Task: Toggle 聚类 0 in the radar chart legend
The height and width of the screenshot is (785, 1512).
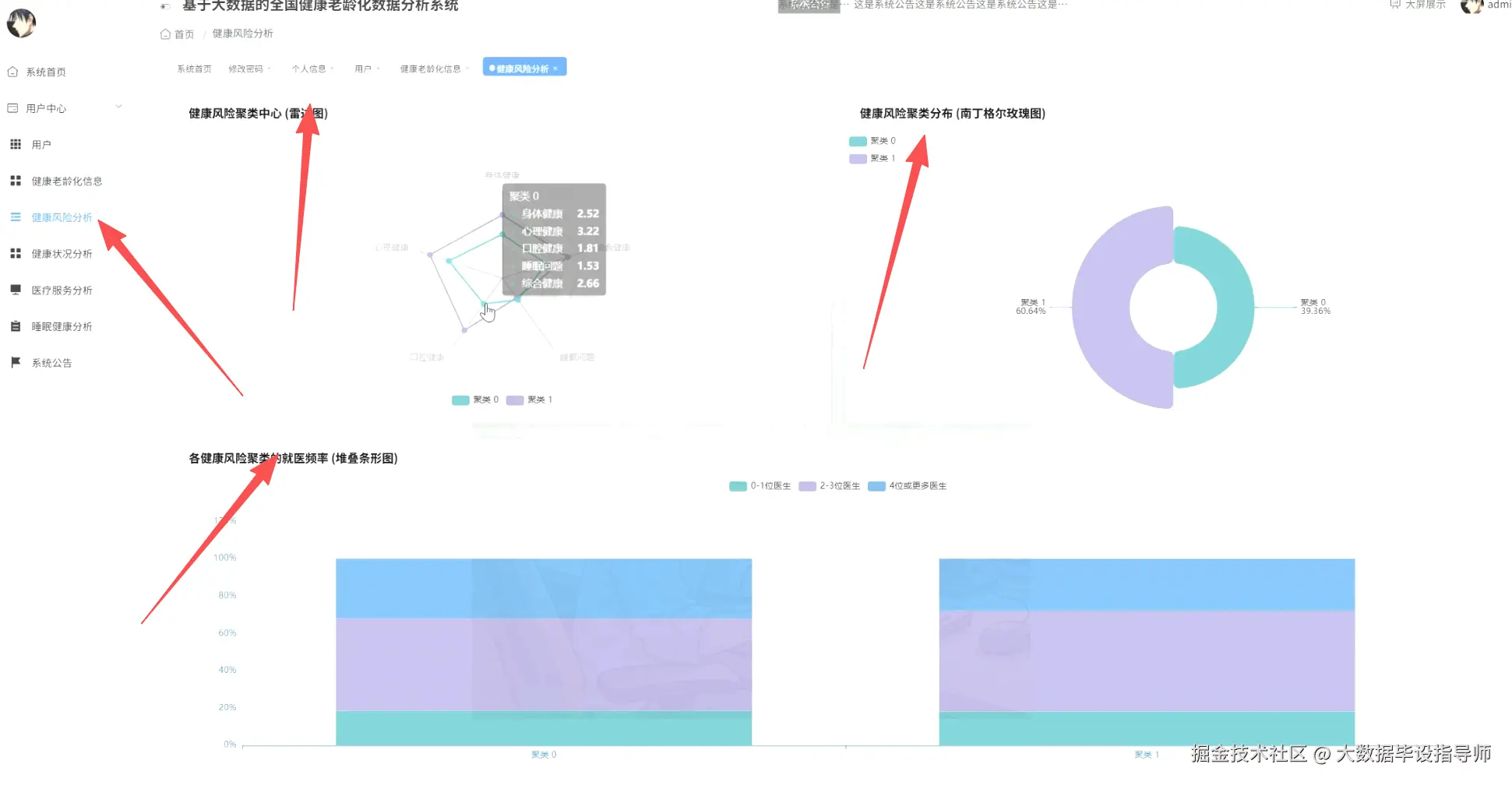Action: click(x=475, y=400)
